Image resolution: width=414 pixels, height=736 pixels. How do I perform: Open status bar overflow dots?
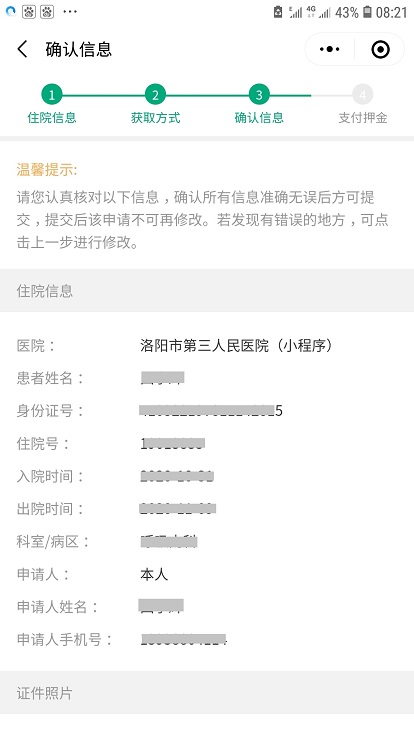pos(70,12)
